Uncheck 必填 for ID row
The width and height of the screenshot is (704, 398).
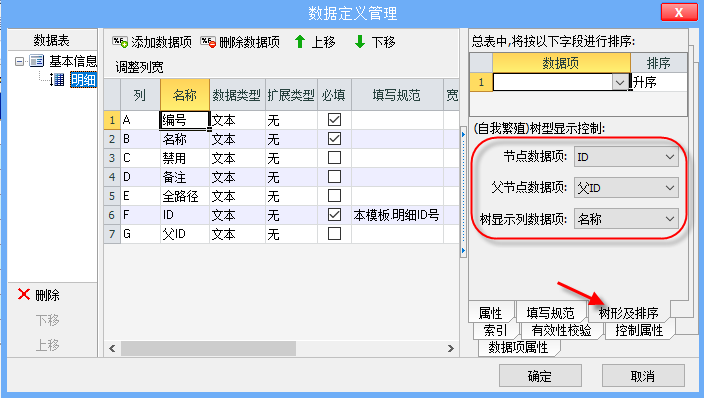coord(334,215)
